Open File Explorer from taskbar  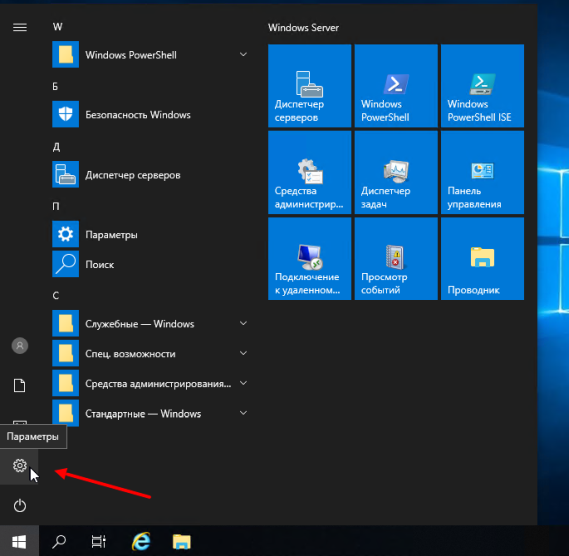coord(181,542)
